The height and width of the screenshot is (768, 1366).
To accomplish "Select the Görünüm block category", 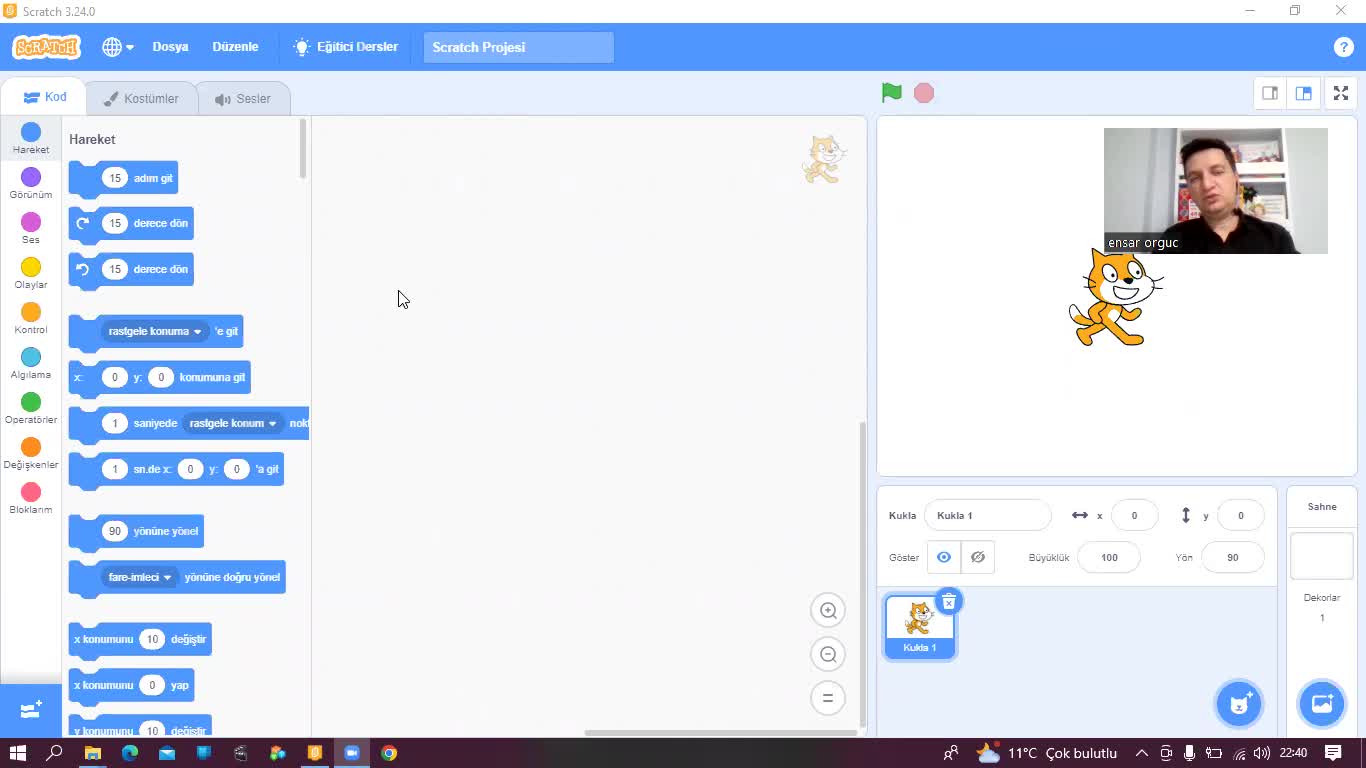I will 31,184.
